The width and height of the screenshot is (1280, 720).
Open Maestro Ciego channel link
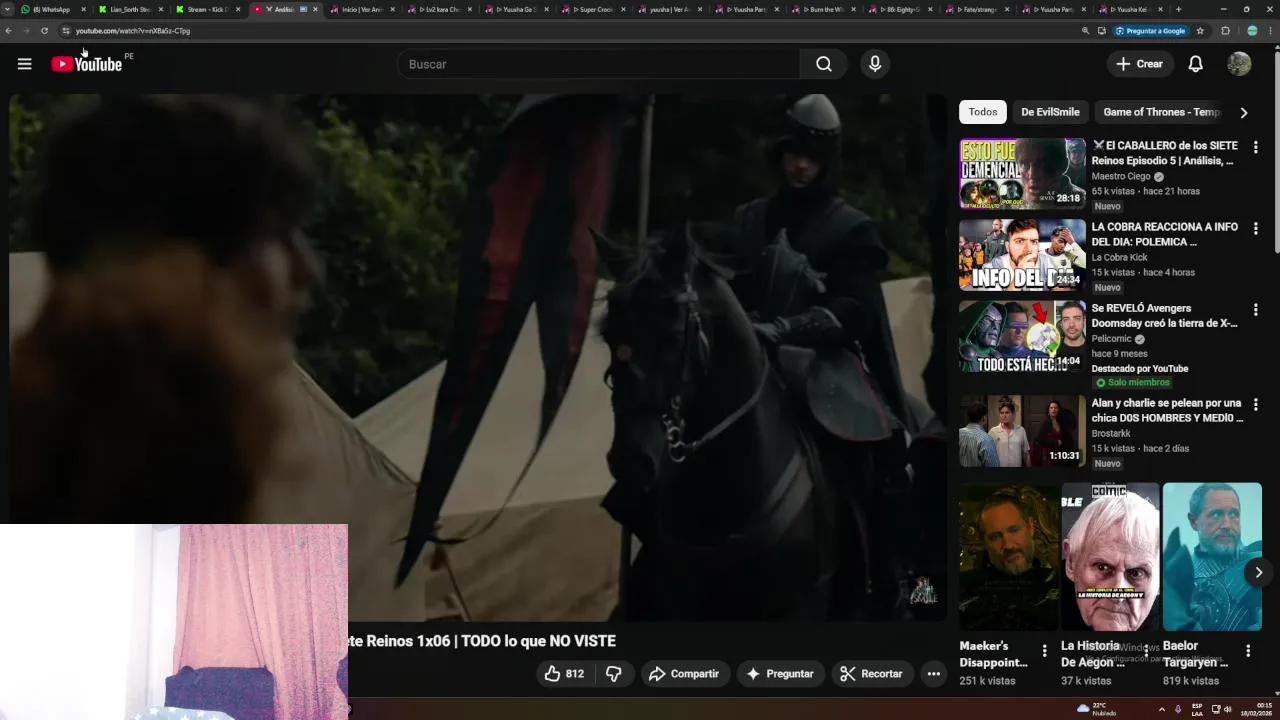(1121, 176)
